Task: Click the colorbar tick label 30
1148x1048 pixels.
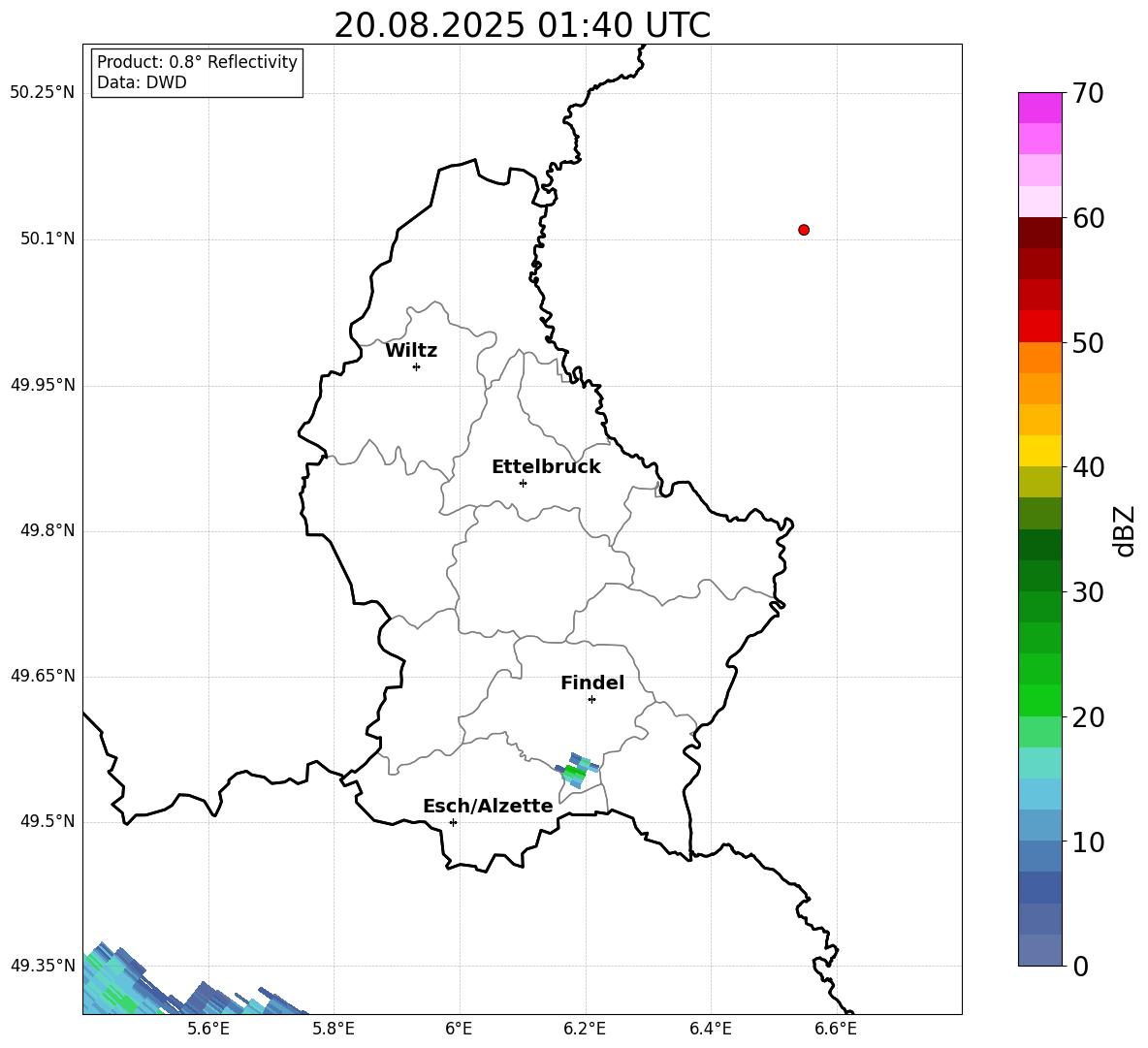Action: pos(1089,592)
